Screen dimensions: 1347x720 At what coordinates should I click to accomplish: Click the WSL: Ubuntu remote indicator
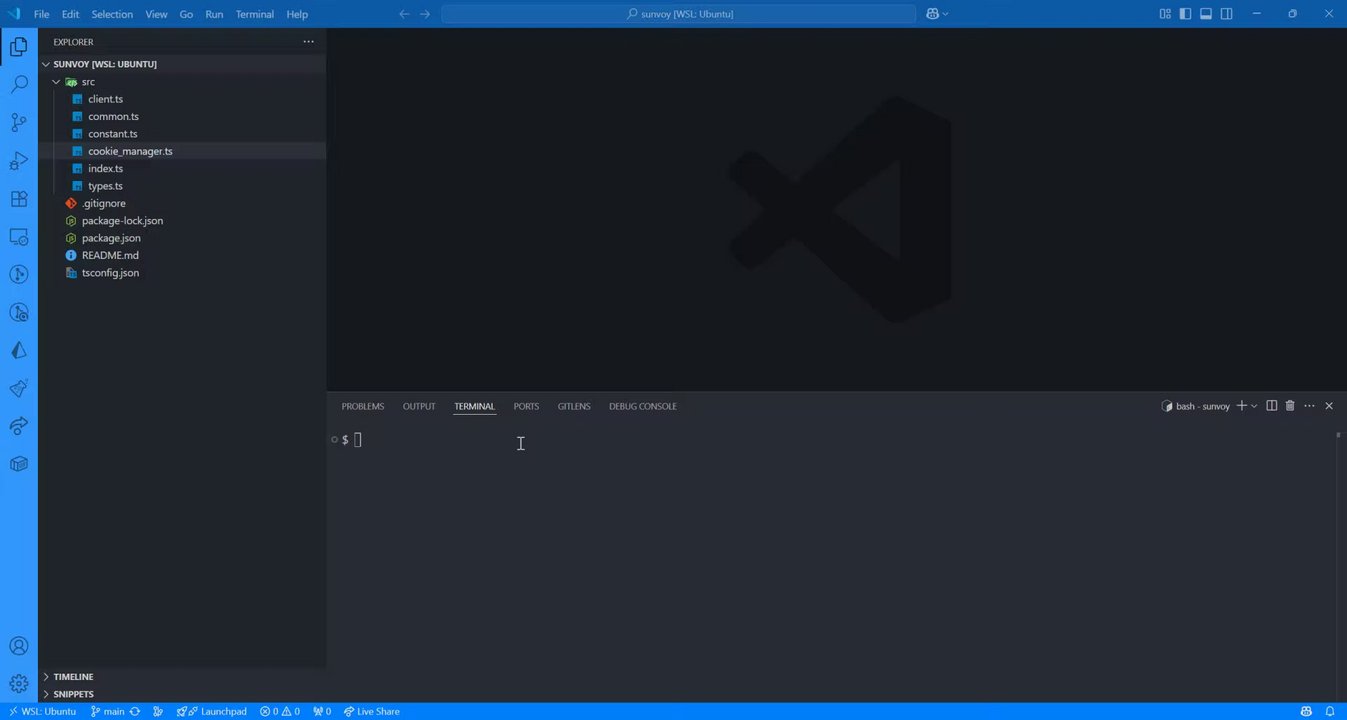[x=42, y=711]
